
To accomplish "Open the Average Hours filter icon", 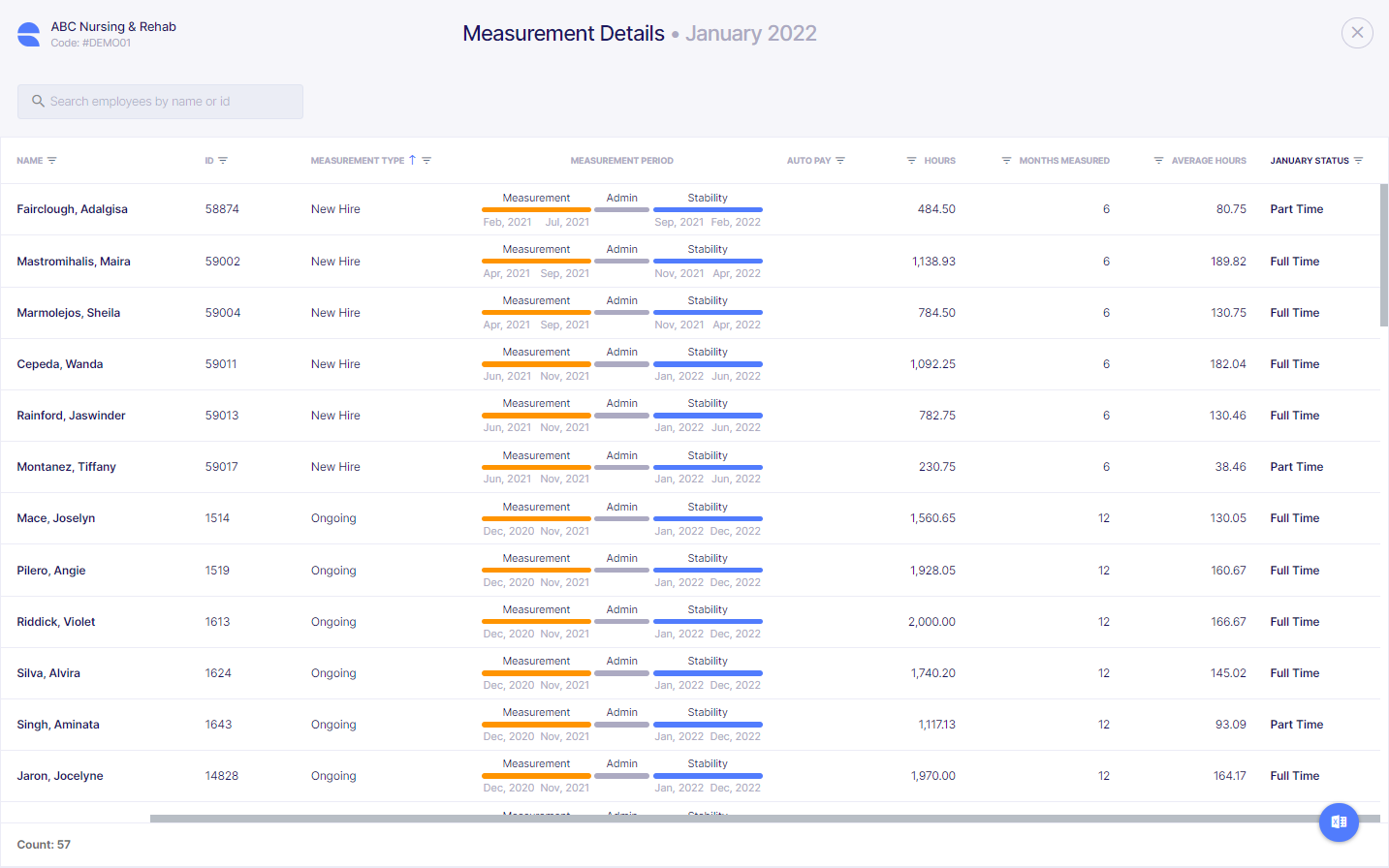I will pyautogui.click(x=1158, y=161).
